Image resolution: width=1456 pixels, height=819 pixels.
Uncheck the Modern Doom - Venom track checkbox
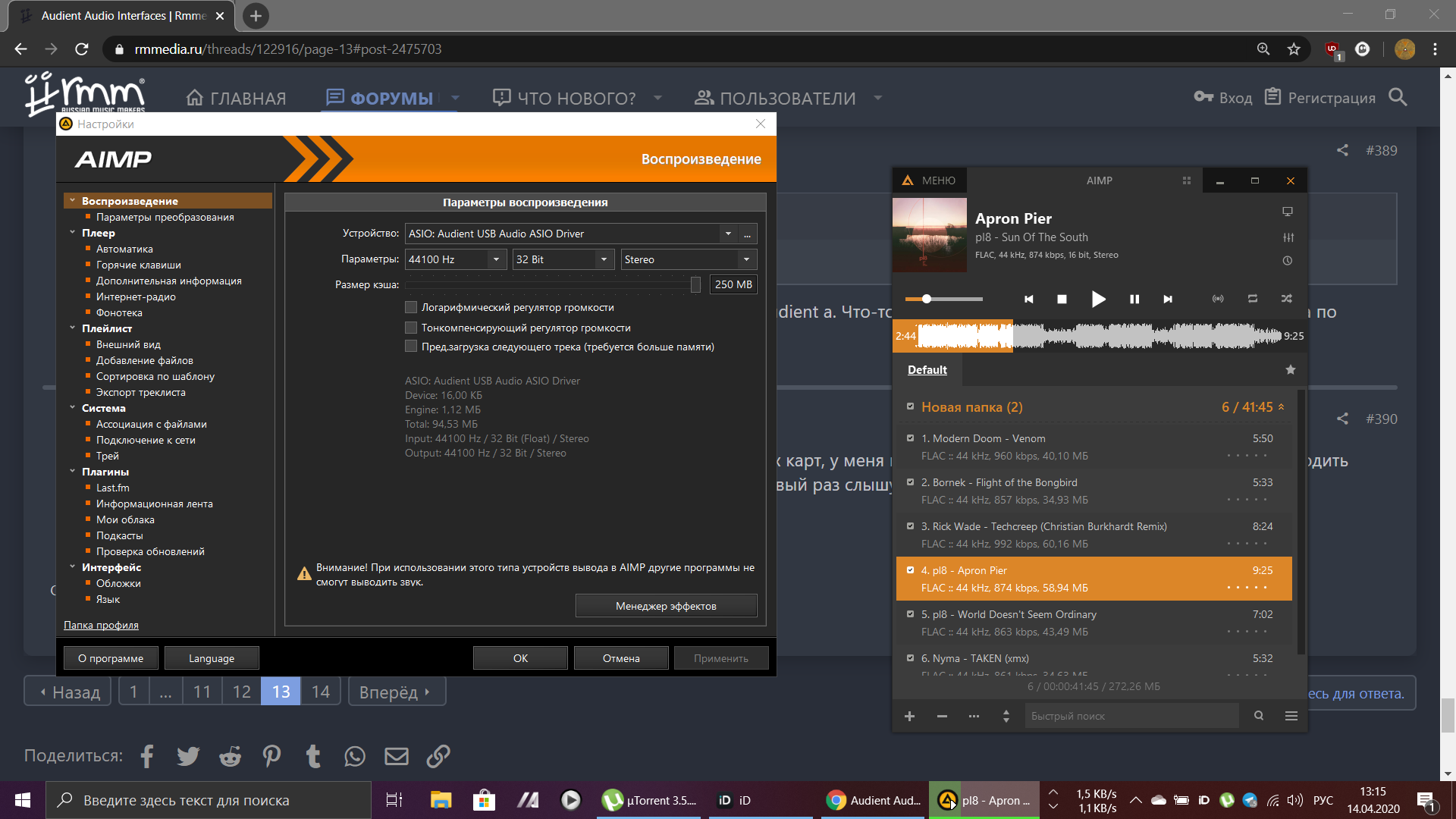click(x=910, y=438)
